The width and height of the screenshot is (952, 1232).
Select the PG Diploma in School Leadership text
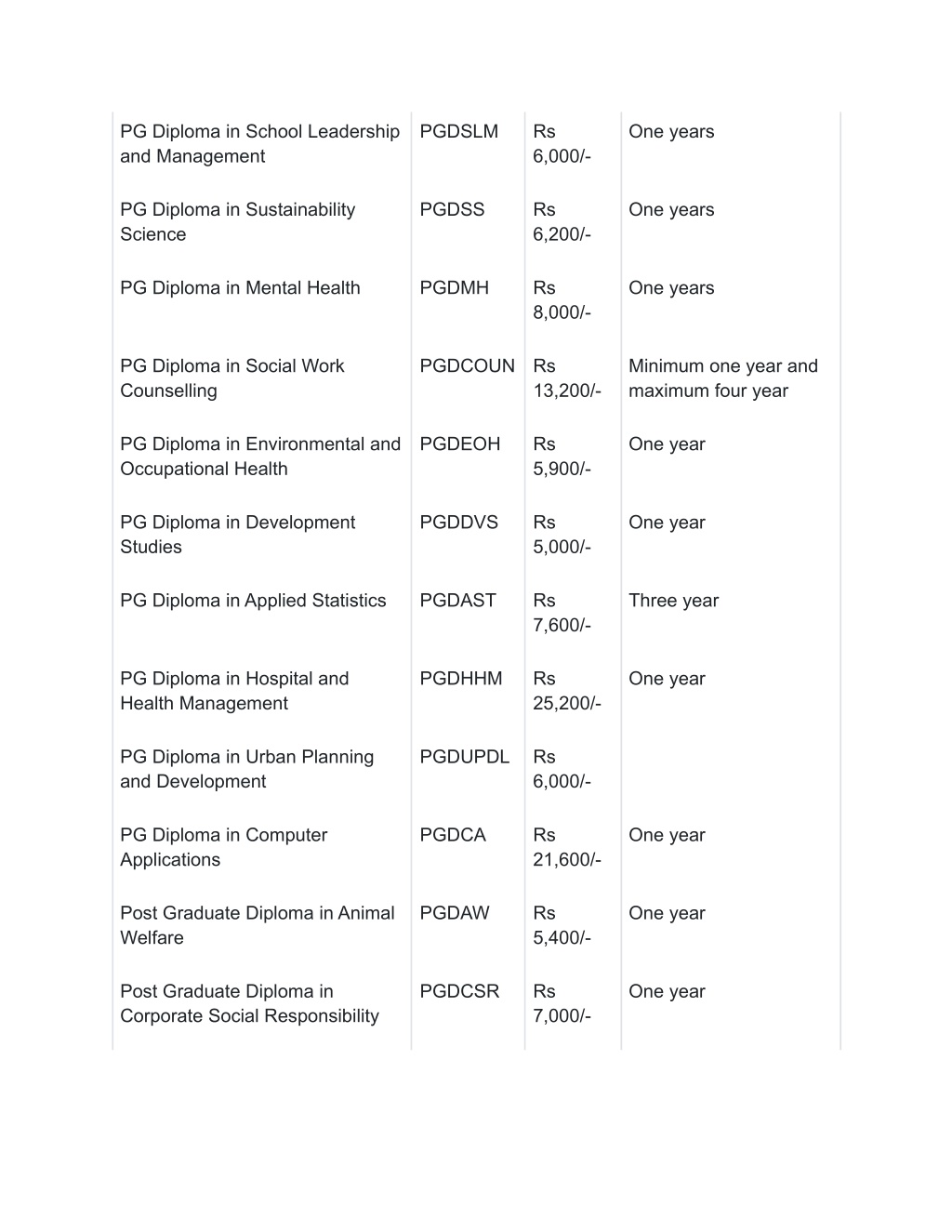259,131
